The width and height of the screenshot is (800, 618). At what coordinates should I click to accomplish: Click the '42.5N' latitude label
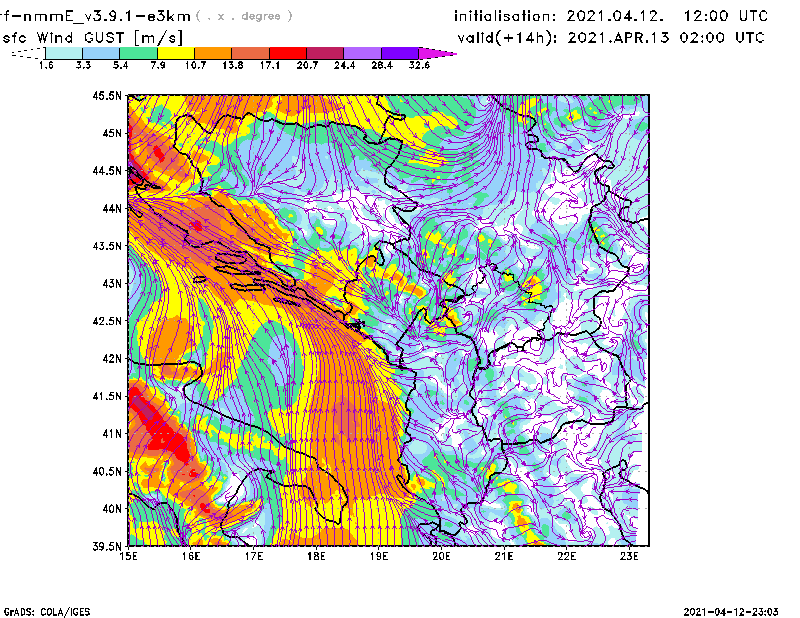(107, 321)
